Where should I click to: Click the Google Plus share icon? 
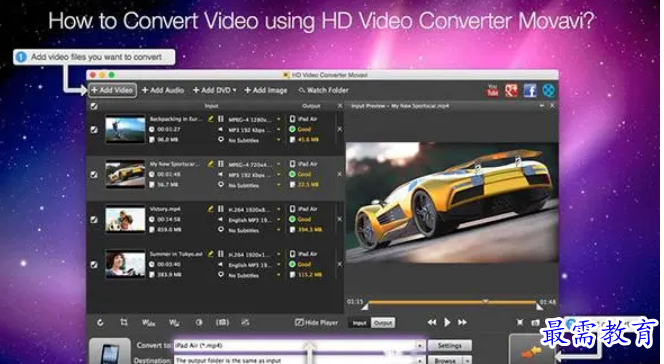click(x=511, y=90)
